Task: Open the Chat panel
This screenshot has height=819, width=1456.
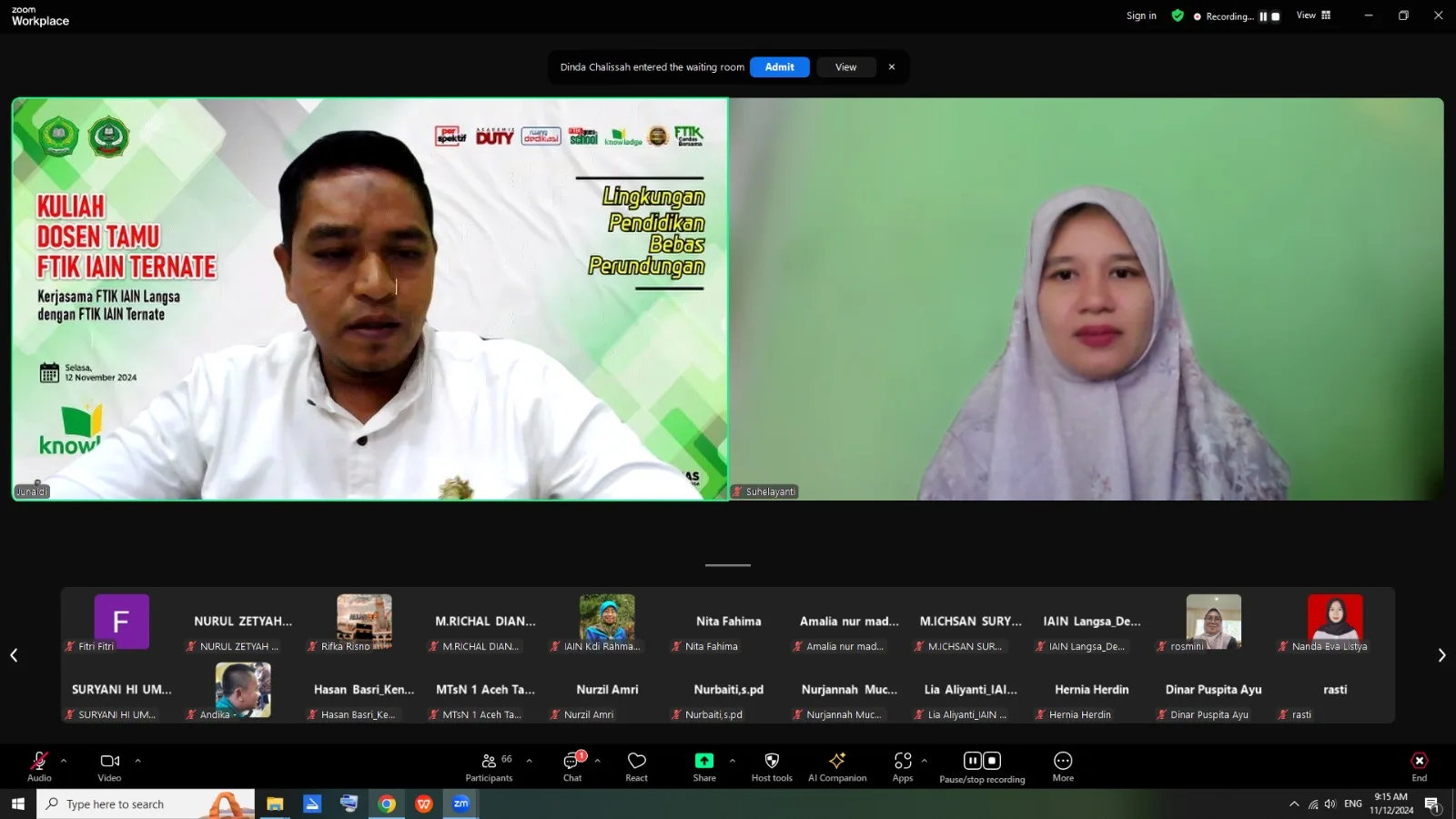Action: pyautogui.click(x=572, y=767)
